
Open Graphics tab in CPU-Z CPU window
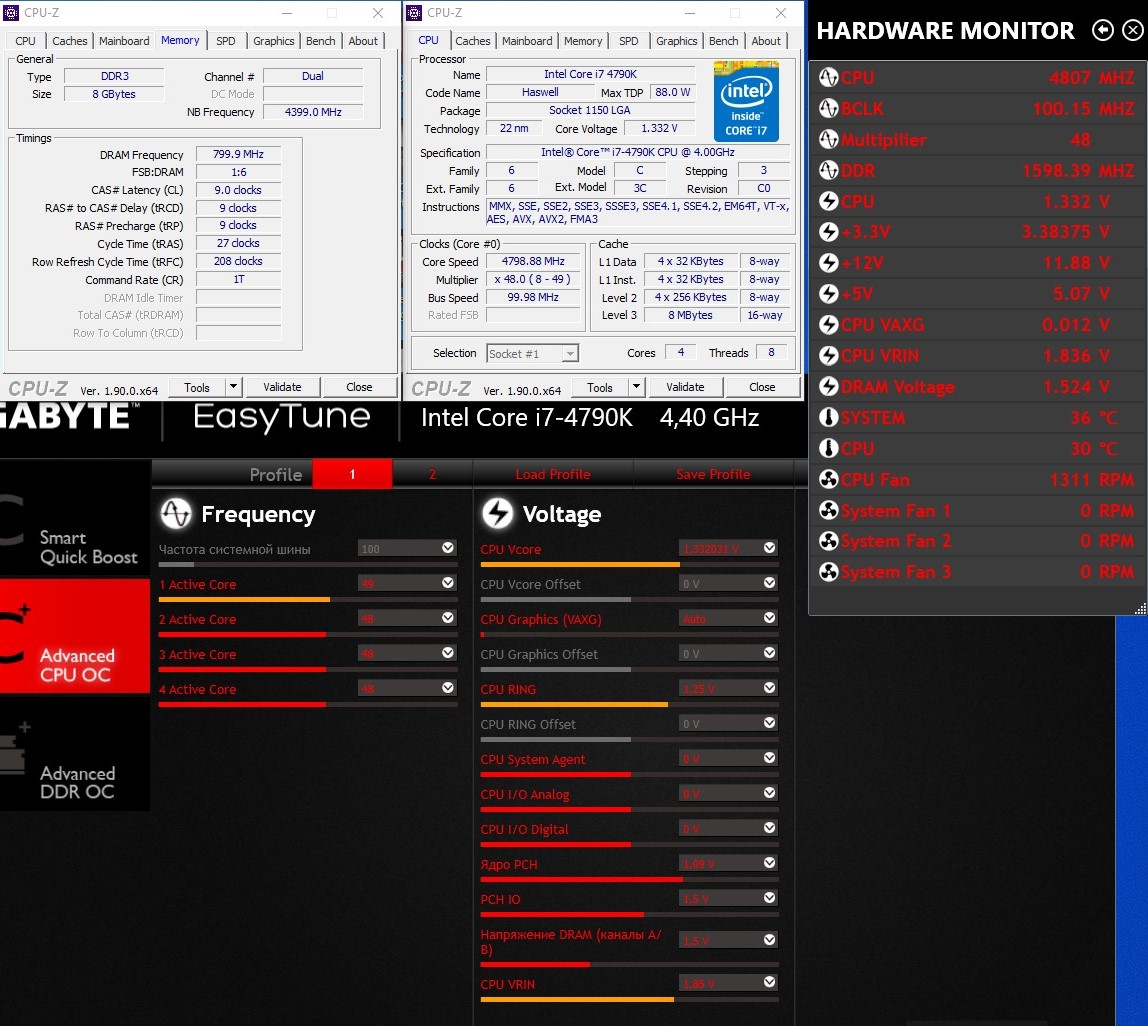676,41
